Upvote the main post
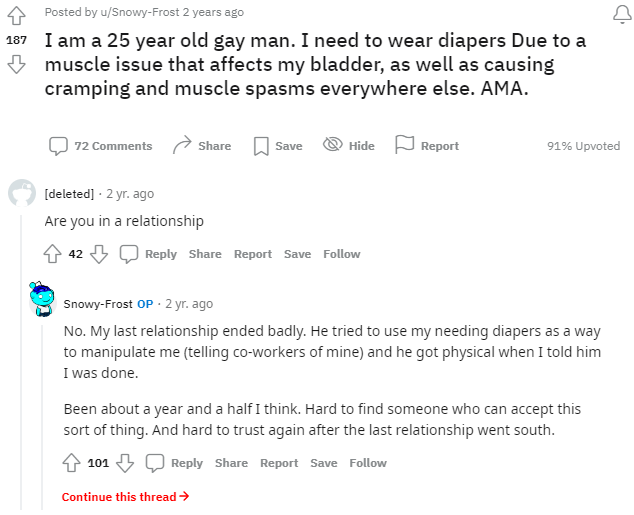 pos(16,16)
